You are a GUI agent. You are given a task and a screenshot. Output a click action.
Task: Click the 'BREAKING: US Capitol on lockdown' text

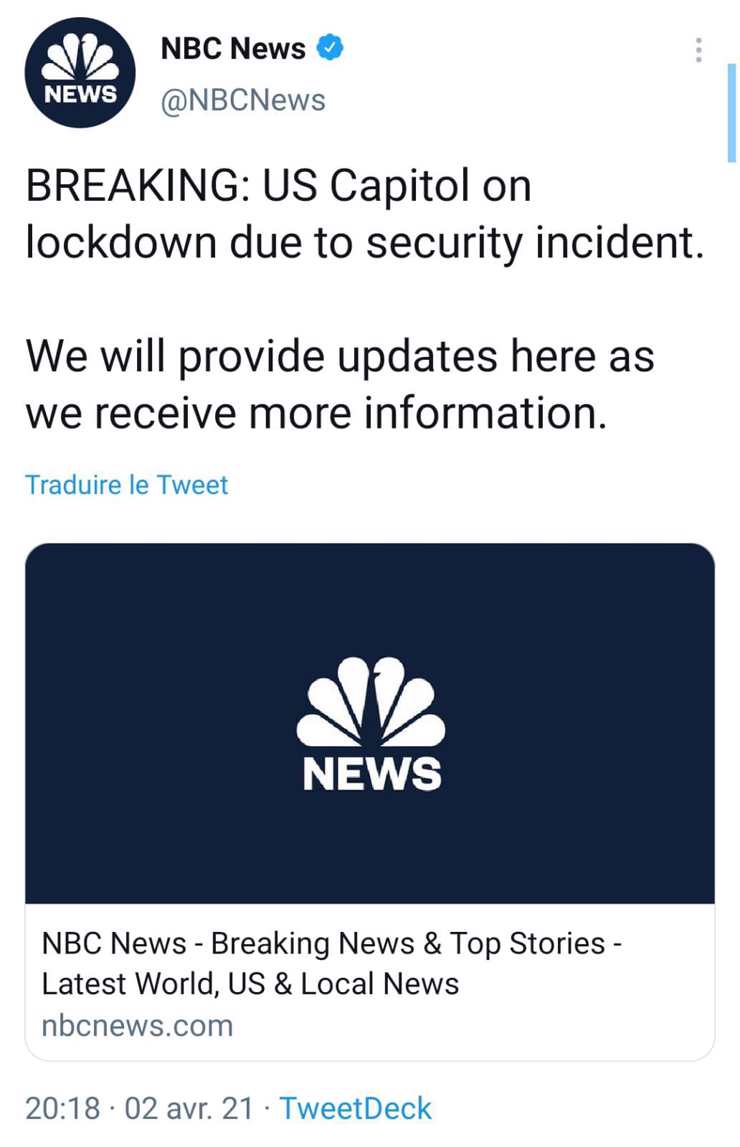365,214
